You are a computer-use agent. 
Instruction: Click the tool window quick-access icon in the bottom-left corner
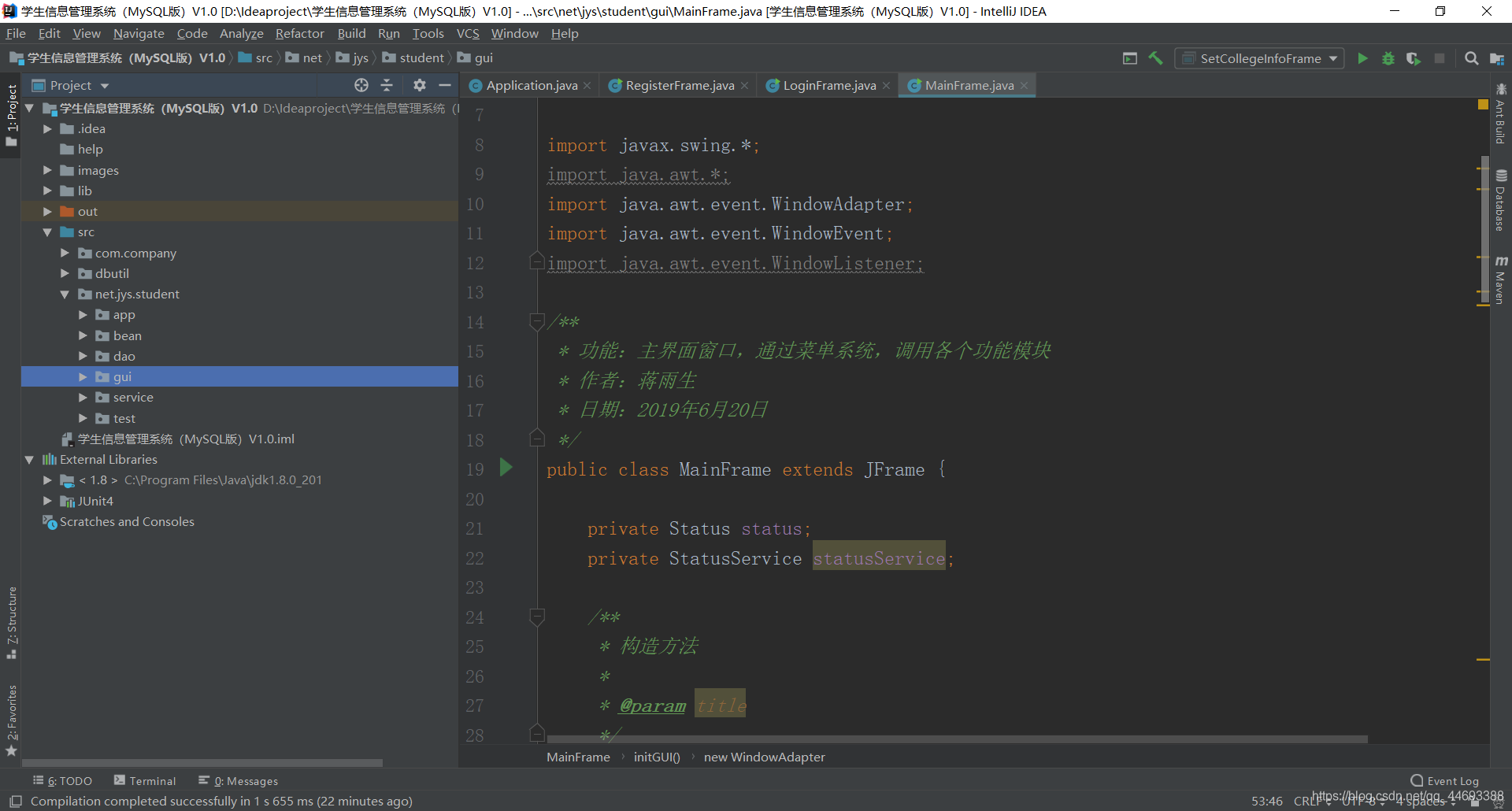click(x=14, y=801)
